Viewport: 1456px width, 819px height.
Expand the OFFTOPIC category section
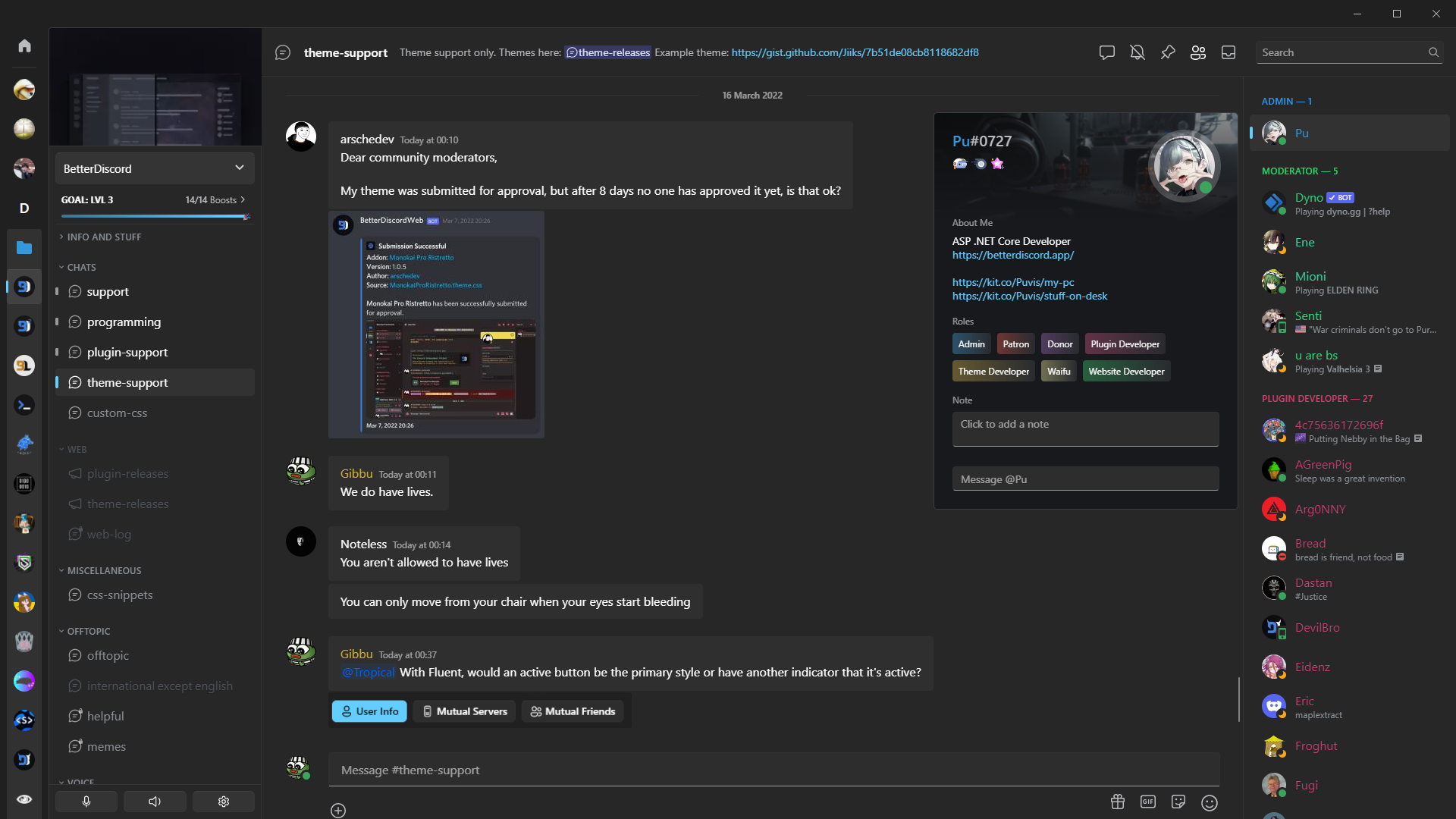pyautogui.click(x=87, y=631)
